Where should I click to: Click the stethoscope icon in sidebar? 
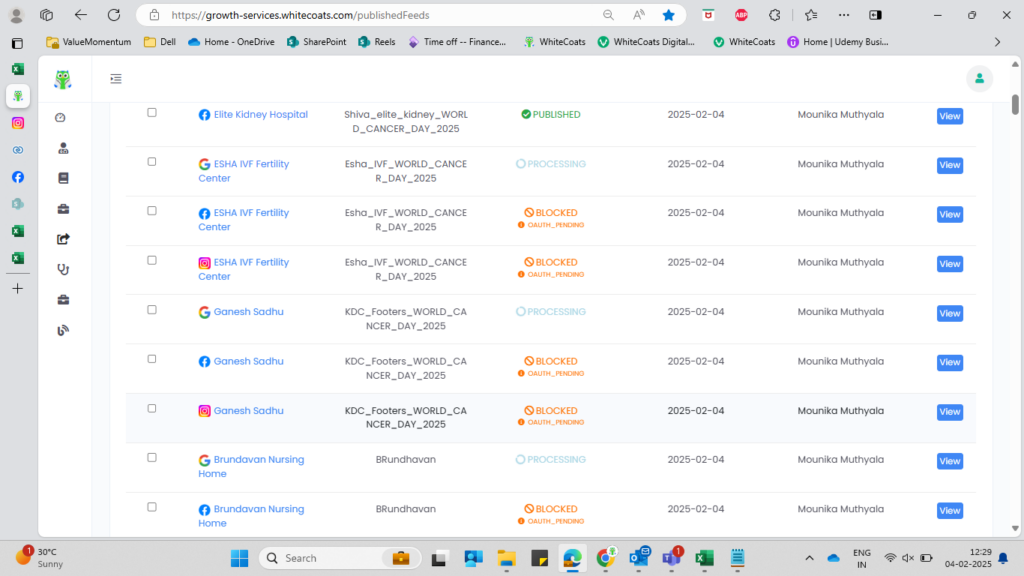tap(64, 269)
